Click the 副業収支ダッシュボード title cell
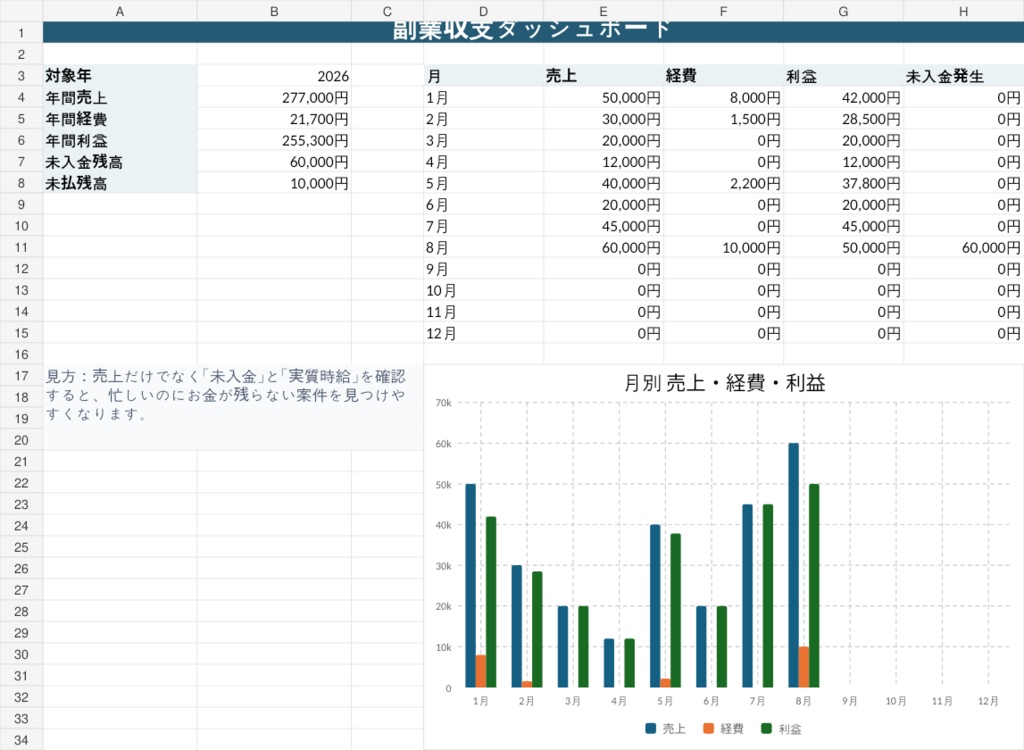 click(x=533, y=32)
